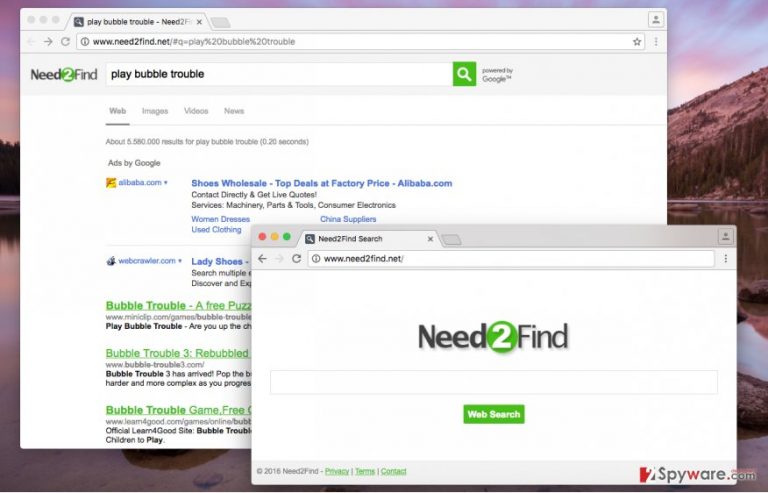The width and height of the screenshot is (768, 493).
Task: Open the Women Dresses link
Action: pos(220,219)
